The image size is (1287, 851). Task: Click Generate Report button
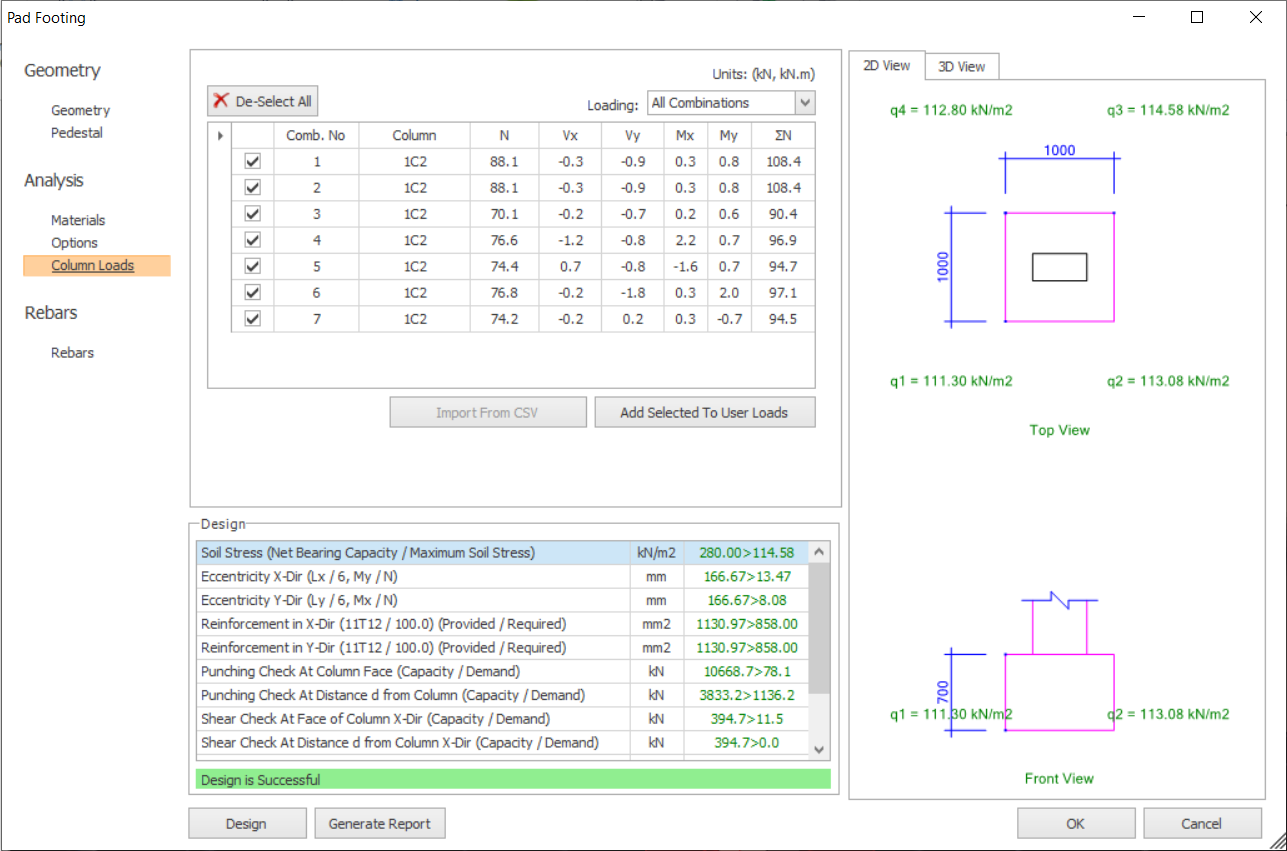tap(379, 824)
